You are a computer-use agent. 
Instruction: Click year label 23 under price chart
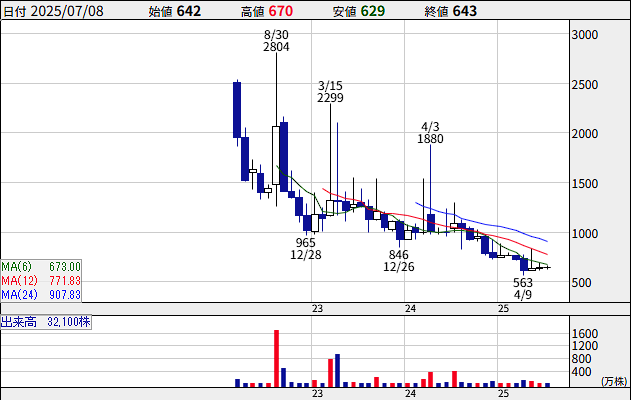point(318,309)
